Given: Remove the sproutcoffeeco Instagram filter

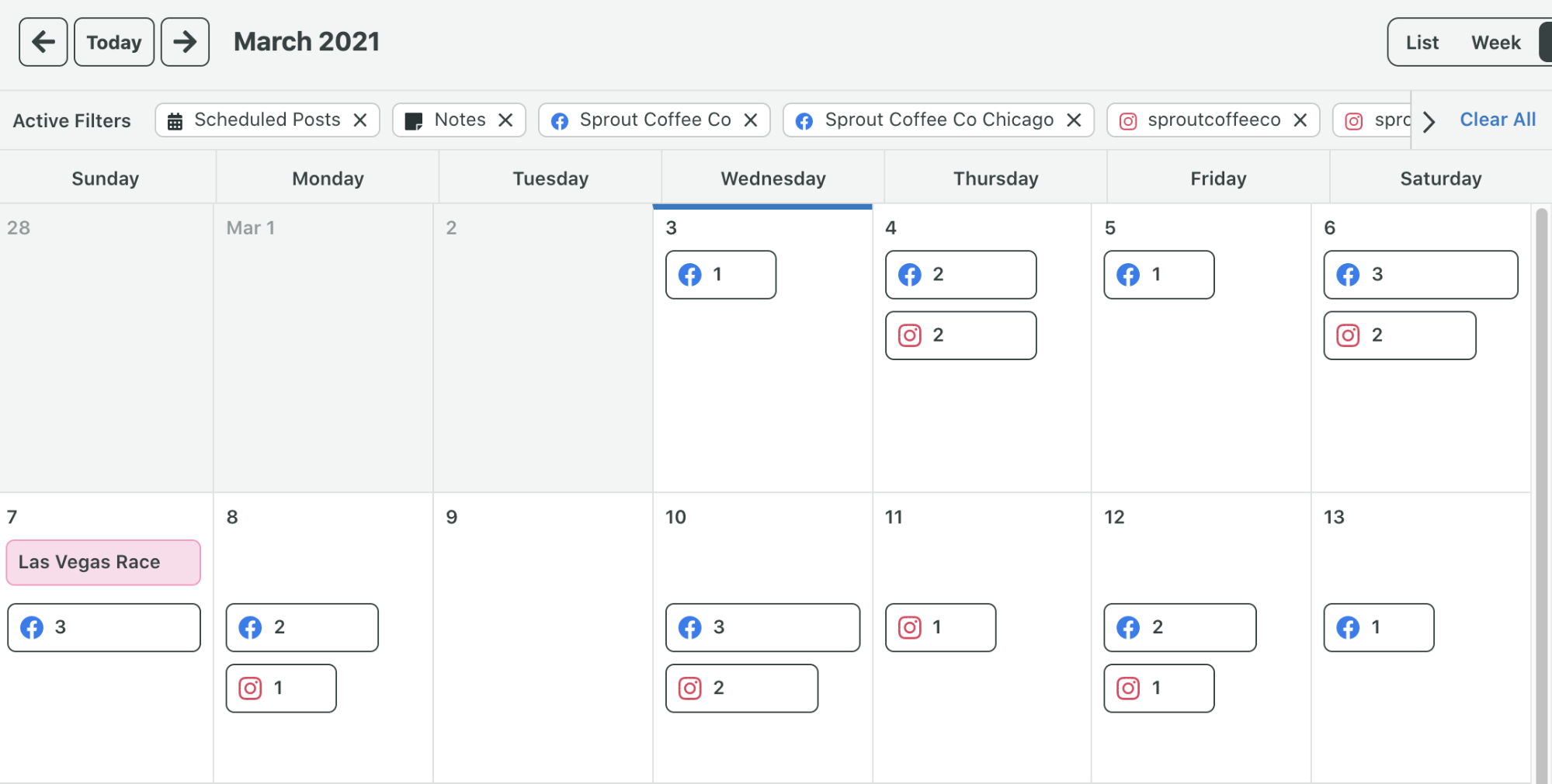Looking at the screenshot, I should (1300, 120).
